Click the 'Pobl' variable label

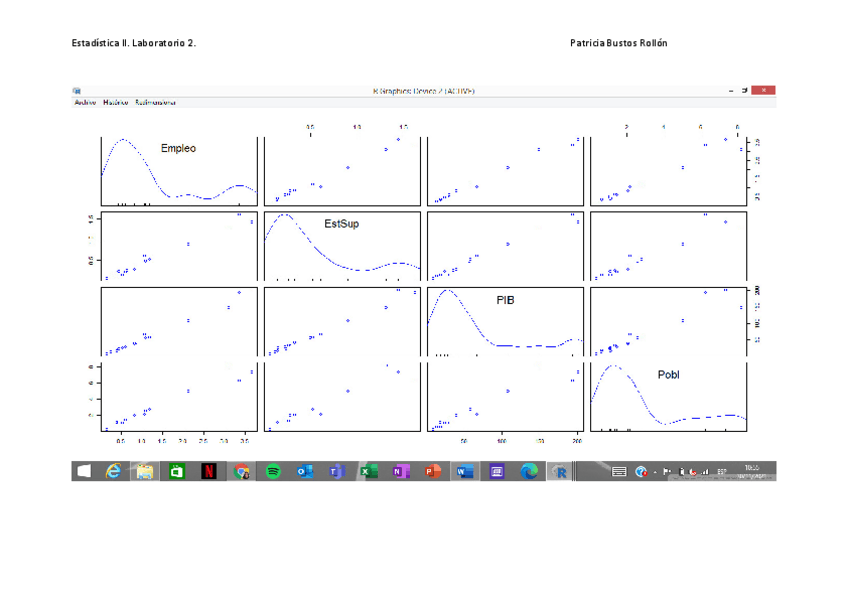[668, 375]
